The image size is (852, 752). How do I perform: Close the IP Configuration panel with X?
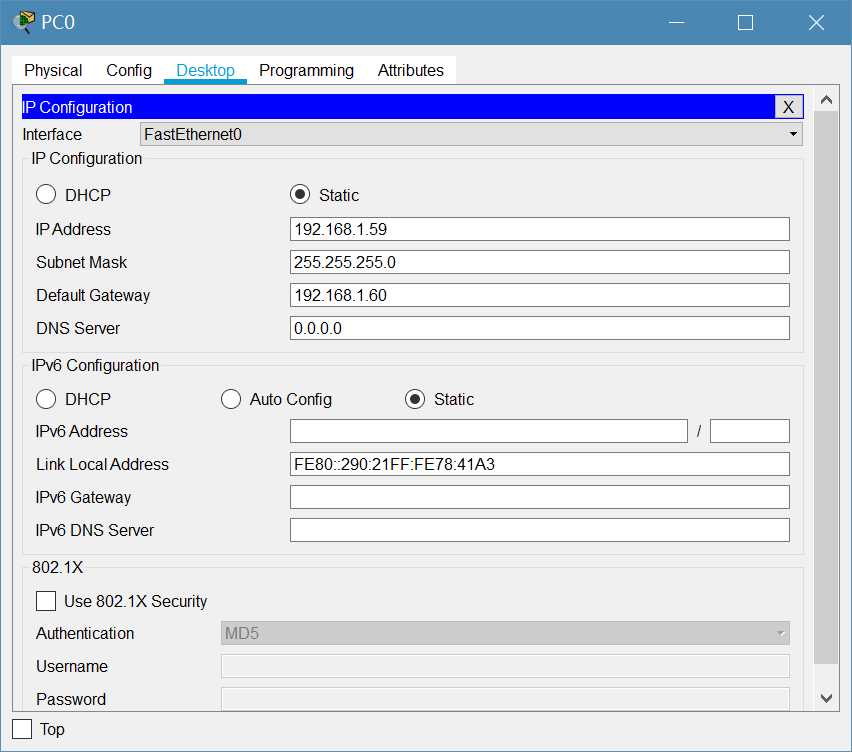(x=788, y=107)
